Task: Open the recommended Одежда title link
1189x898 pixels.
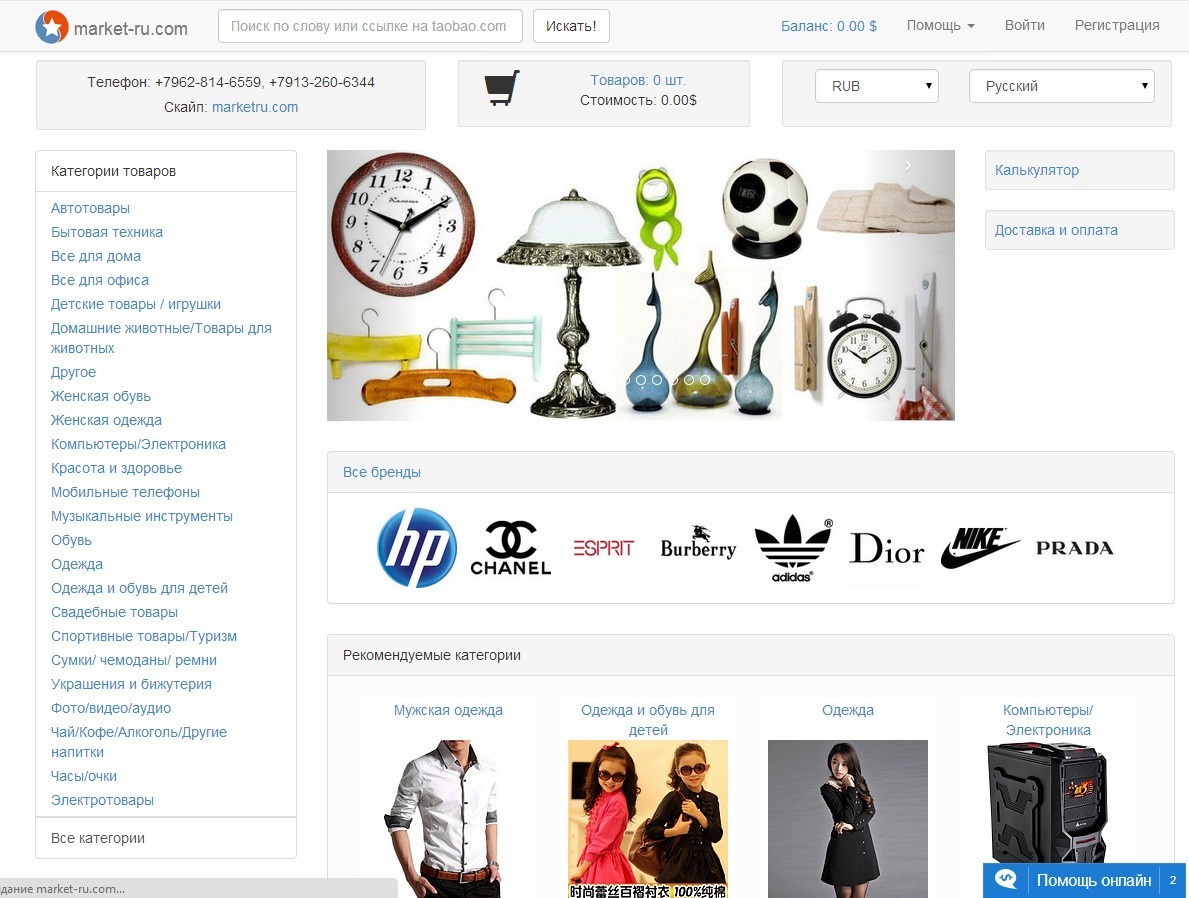Action: pyautogui.click(x=848, y=710)
